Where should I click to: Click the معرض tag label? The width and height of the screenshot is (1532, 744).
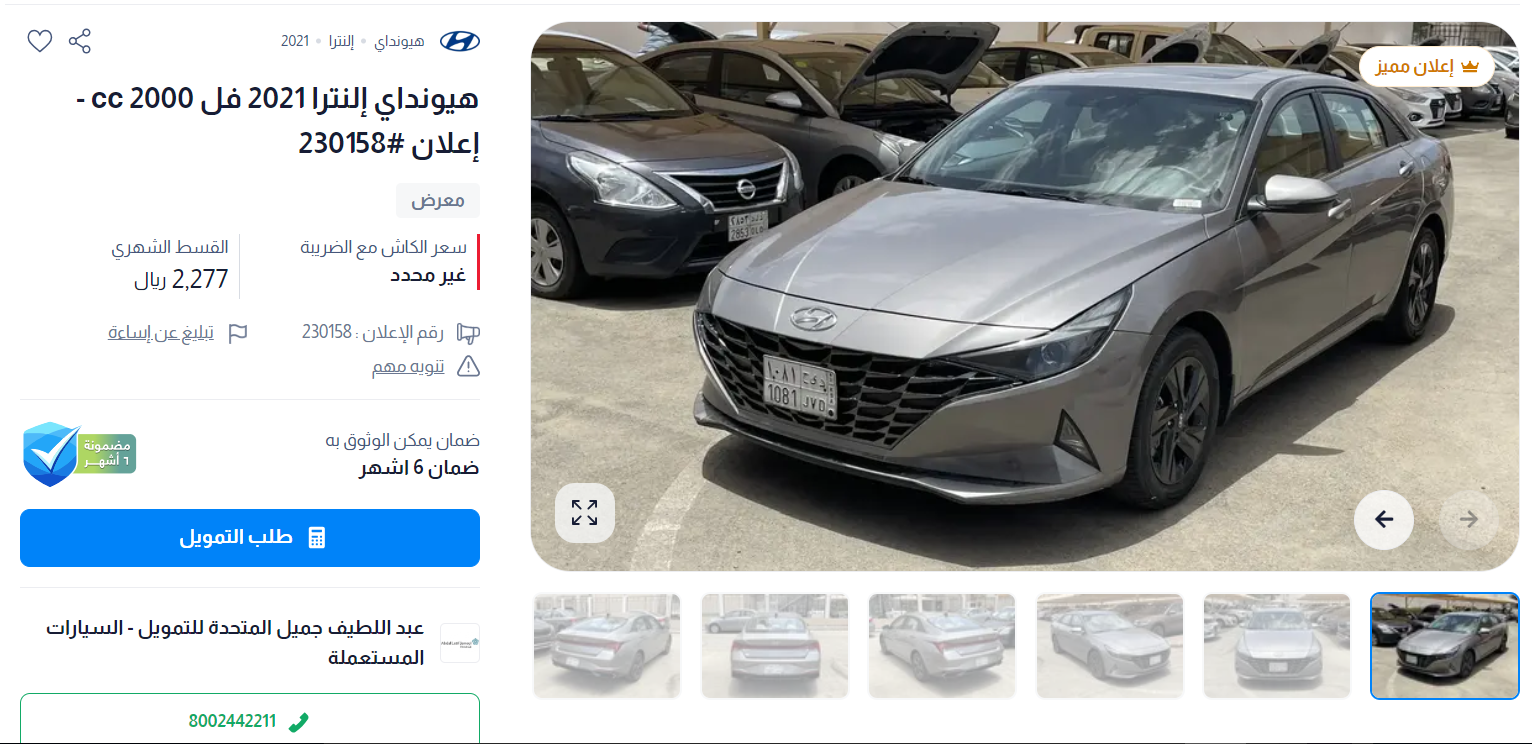click(x=438, y=200)
